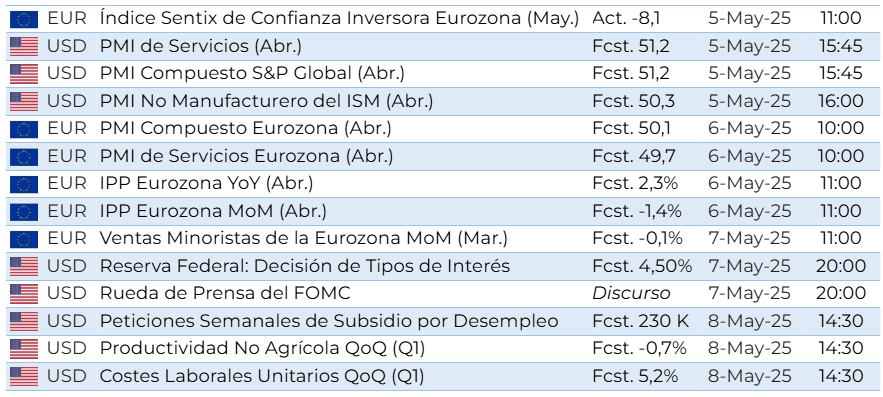Click the US flag beside Reserva Federal decision row
This screenshot has width=883, height=397.
click(24, 266)
